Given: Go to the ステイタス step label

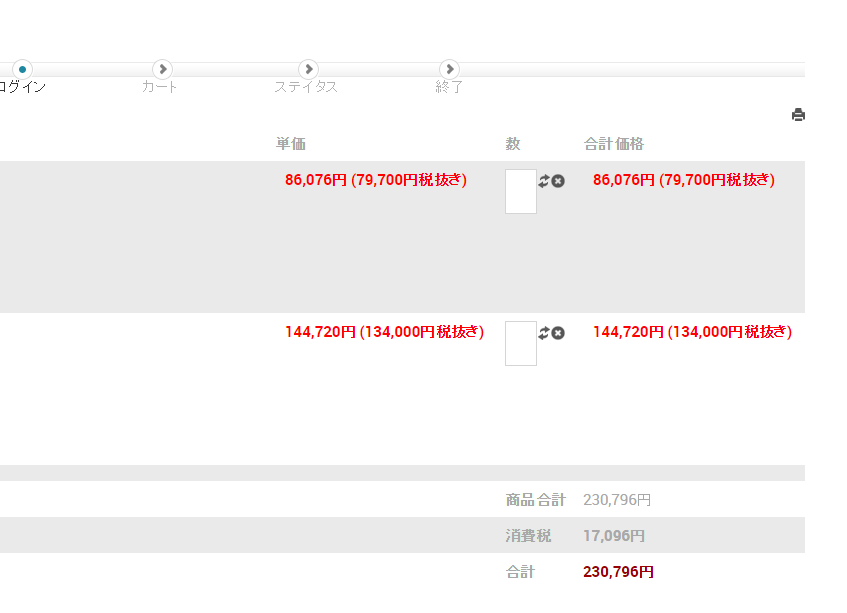Looking at the screenshot, I should click(x=306, y=87).
